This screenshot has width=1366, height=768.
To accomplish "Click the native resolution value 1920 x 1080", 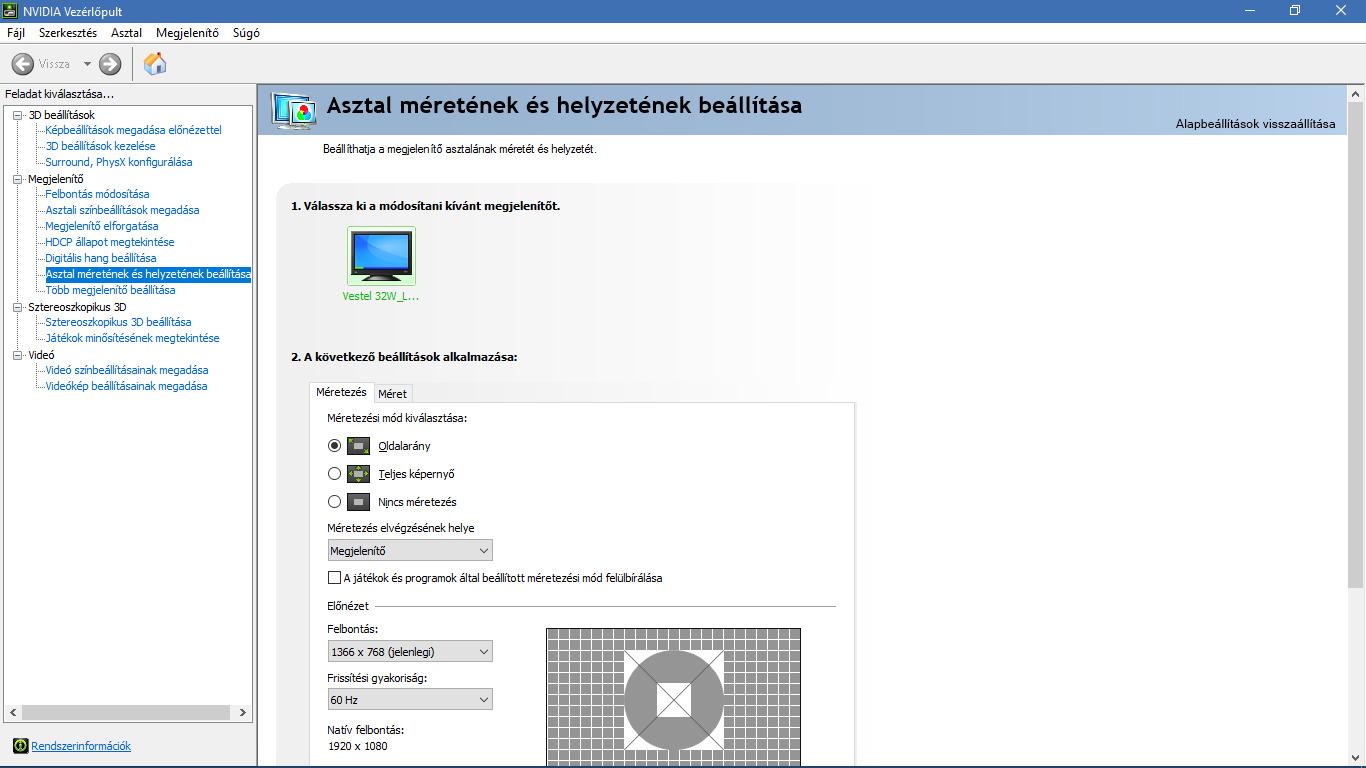I will (x=358, y=746).
